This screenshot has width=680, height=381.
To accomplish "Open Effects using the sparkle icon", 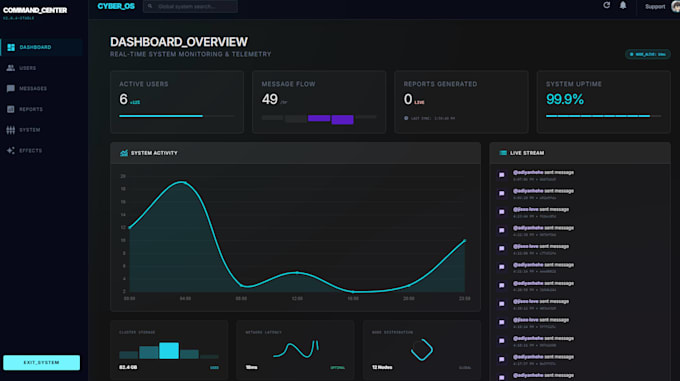I will click(x=11, y=150).
